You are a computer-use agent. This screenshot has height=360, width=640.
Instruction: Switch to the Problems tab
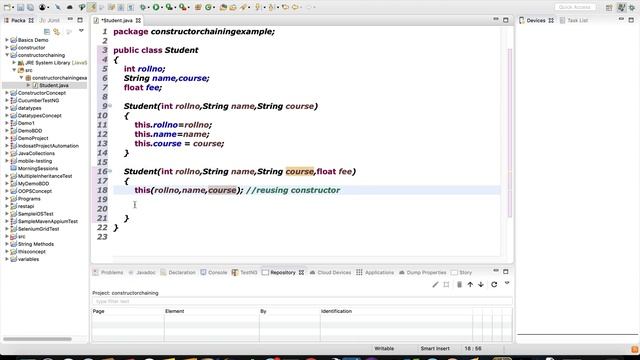(108, 272)
